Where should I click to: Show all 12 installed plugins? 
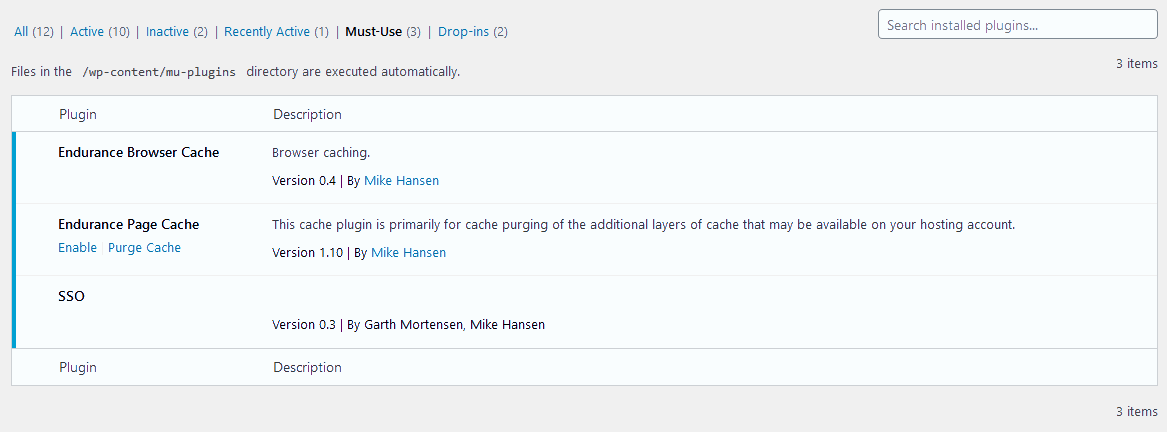[x=33, y=32]
